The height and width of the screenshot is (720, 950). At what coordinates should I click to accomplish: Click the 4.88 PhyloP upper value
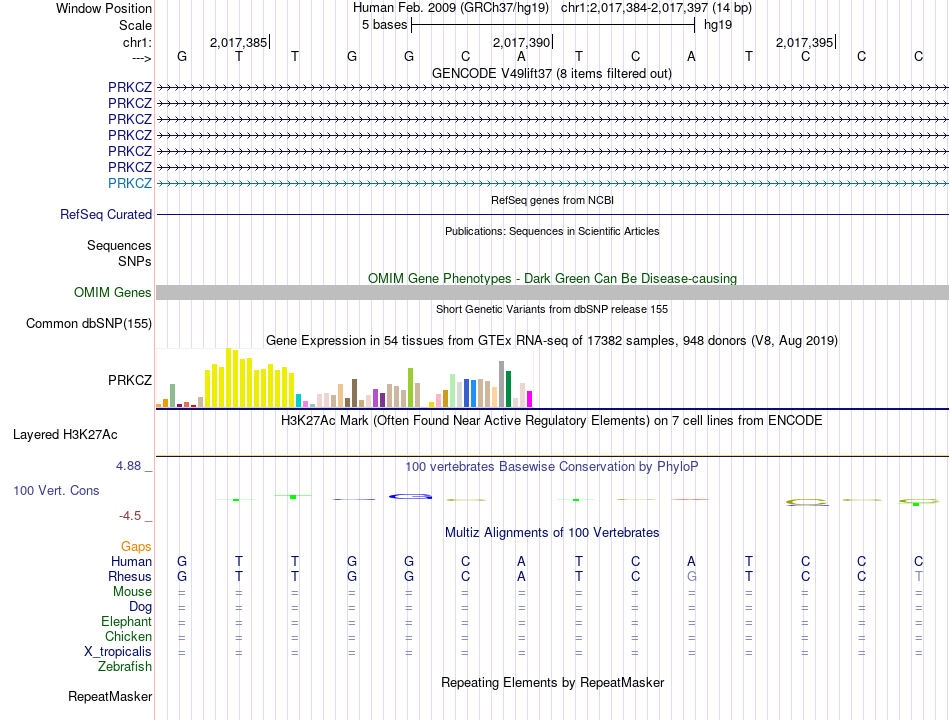pyautogui.click(x=128, y=466)
